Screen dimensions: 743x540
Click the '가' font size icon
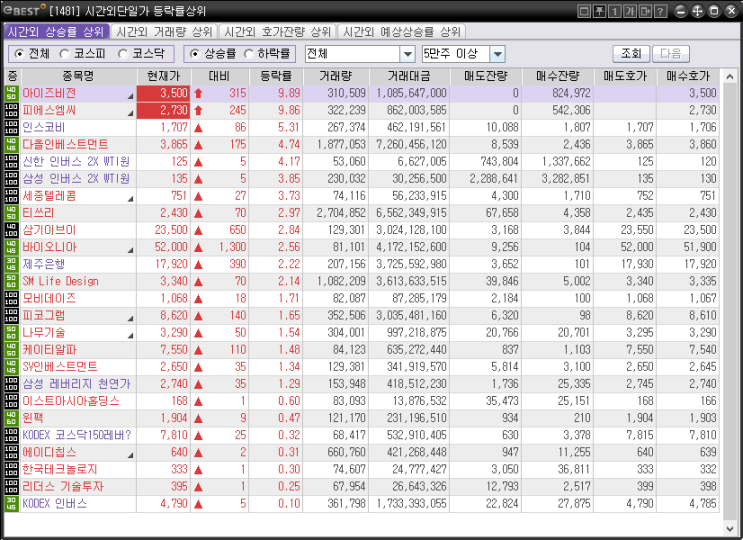coord(630,11)
